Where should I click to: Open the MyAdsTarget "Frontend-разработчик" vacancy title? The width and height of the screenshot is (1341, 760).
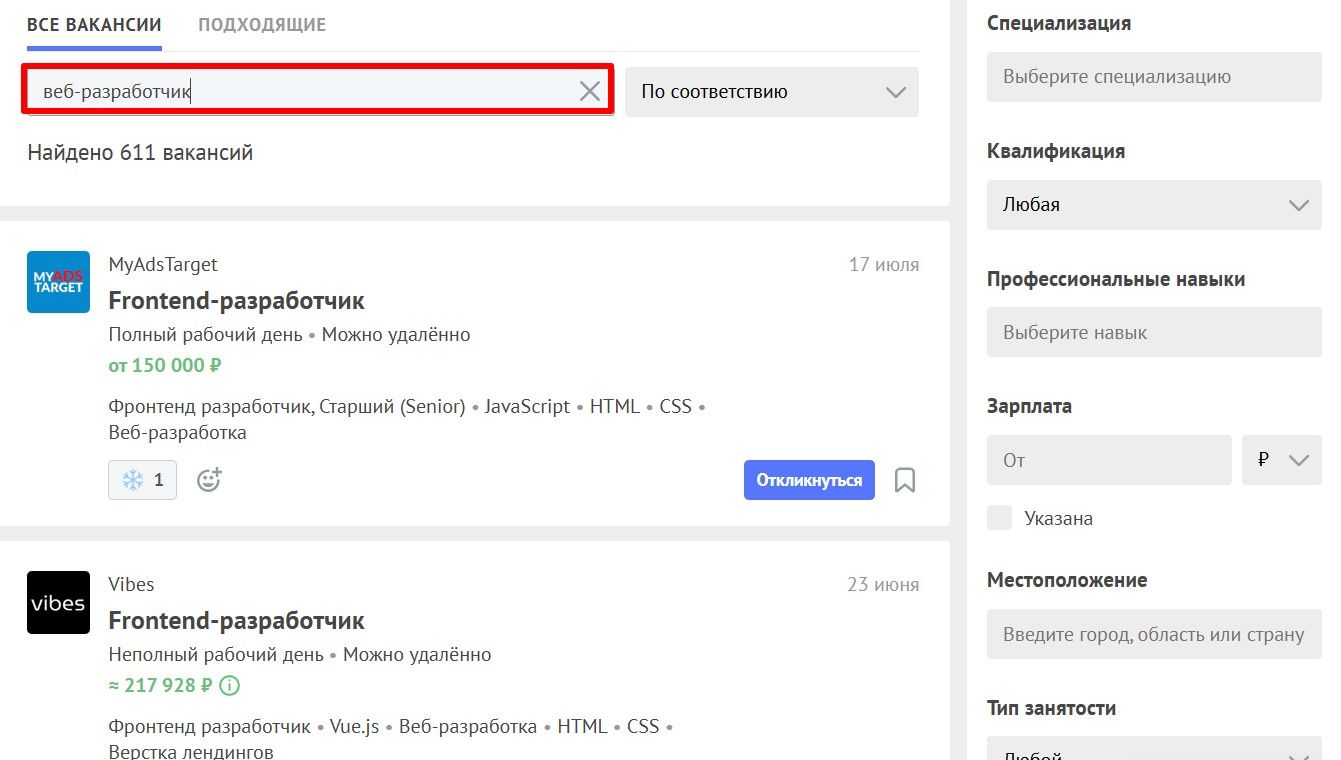(x=236, y=300)
